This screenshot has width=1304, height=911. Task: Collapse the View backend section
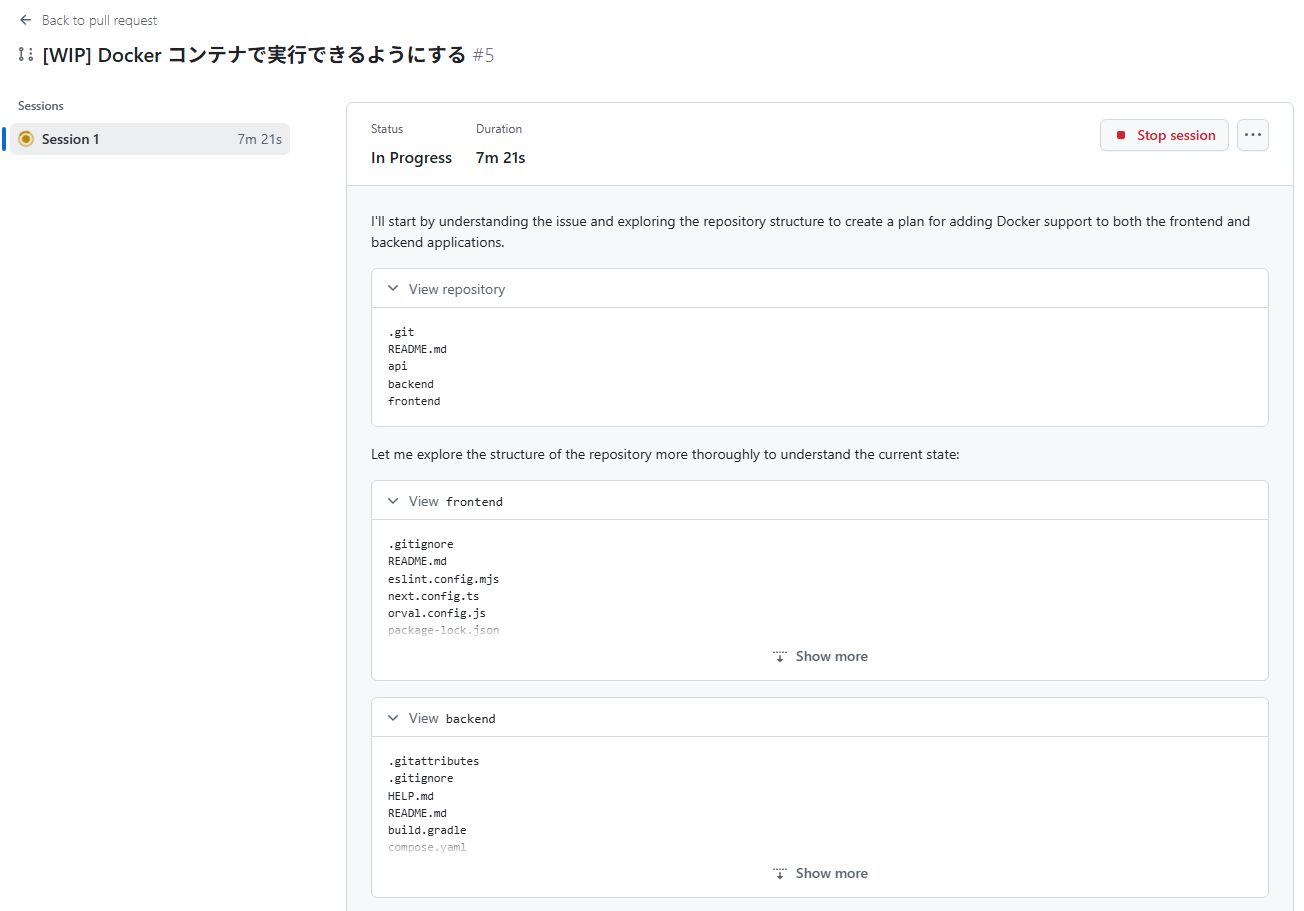393,718
